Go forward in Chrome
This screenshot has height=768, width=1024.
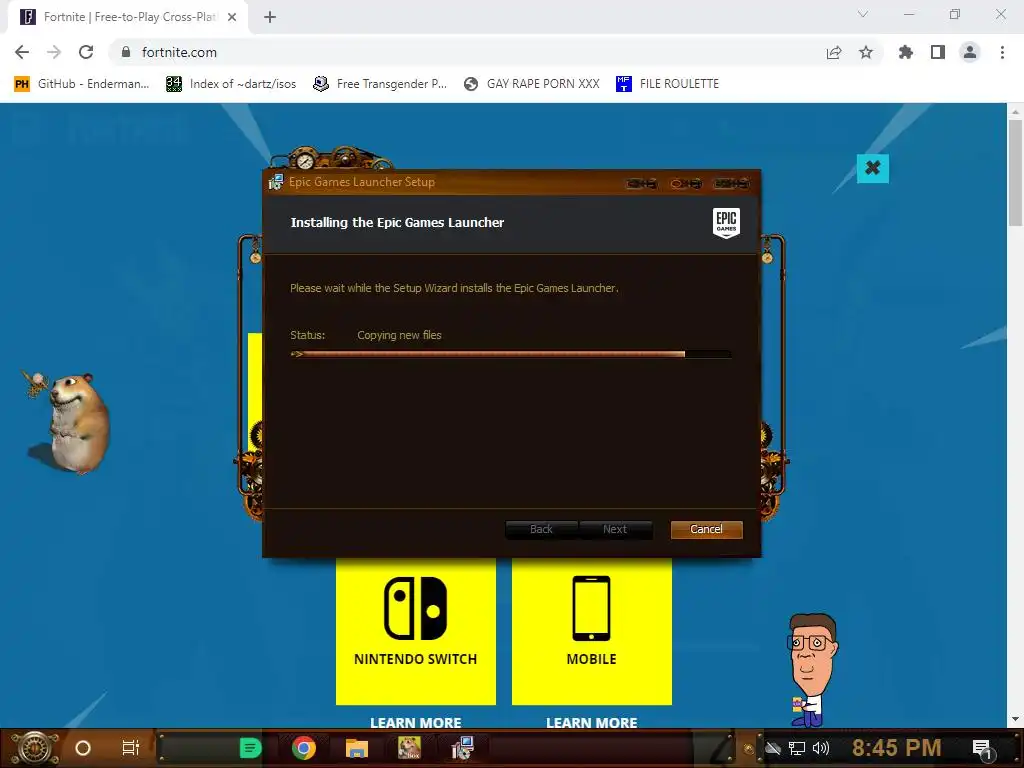click(54, 52)
